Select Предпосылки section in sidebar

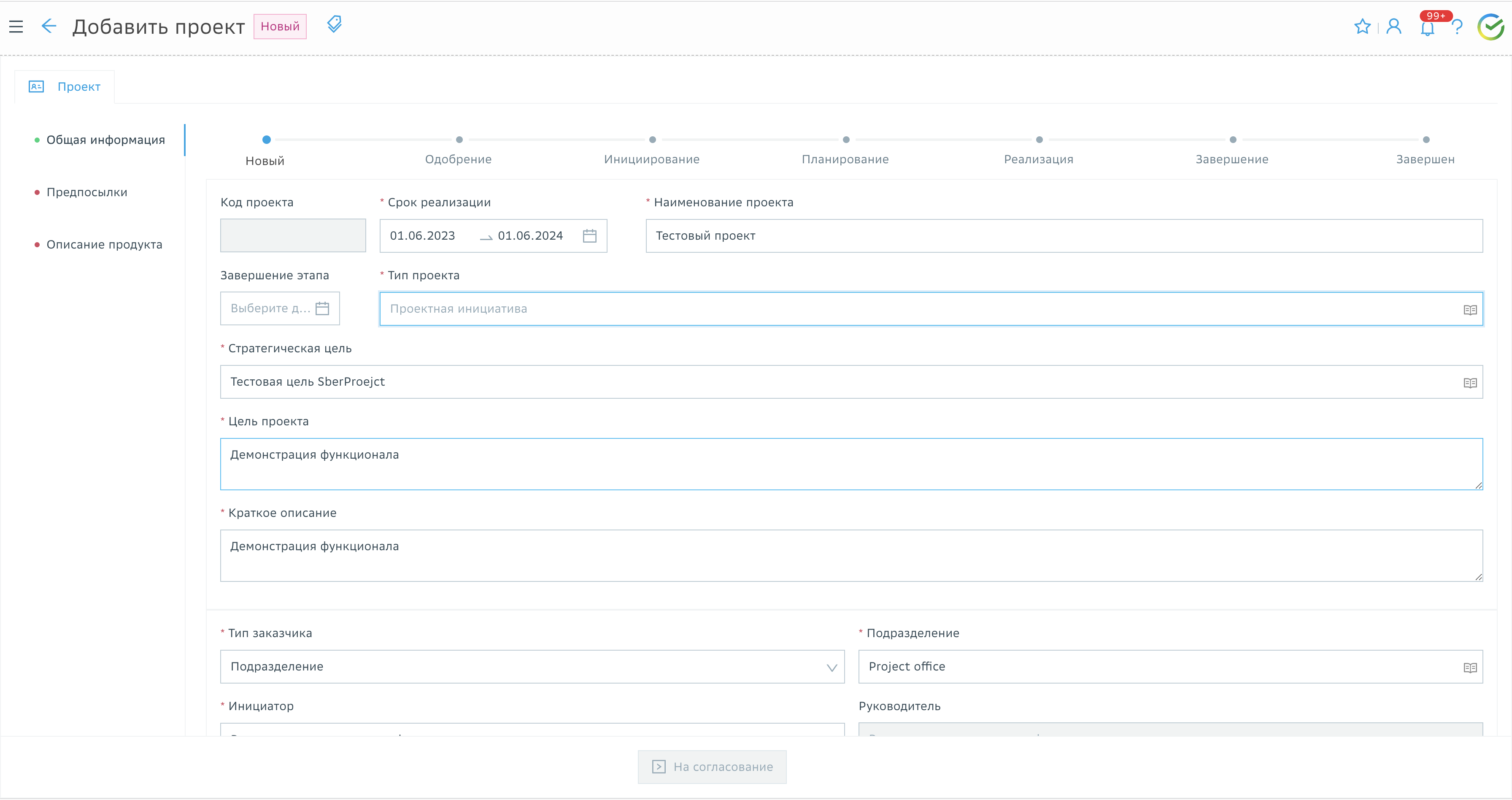click(87, 192)
